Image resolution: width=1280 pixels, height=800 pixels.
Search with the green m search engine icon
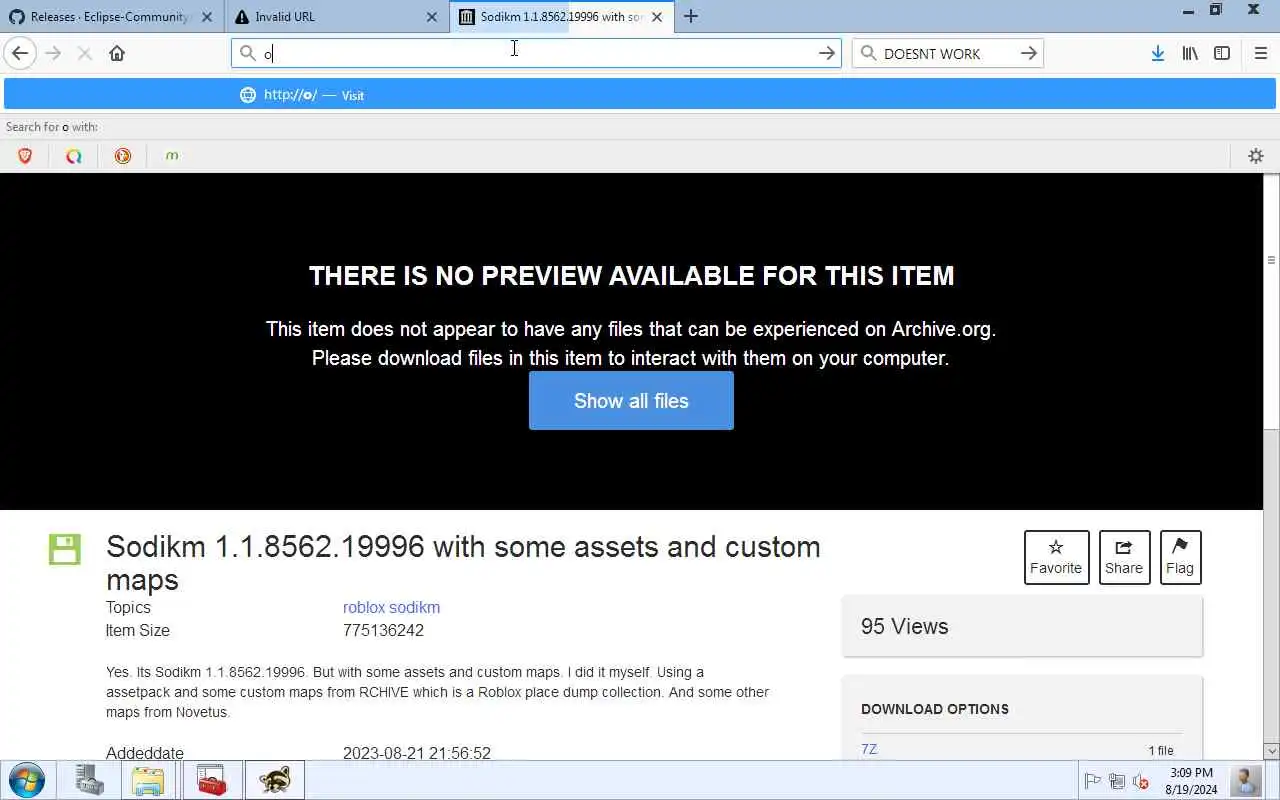(172, 155)
